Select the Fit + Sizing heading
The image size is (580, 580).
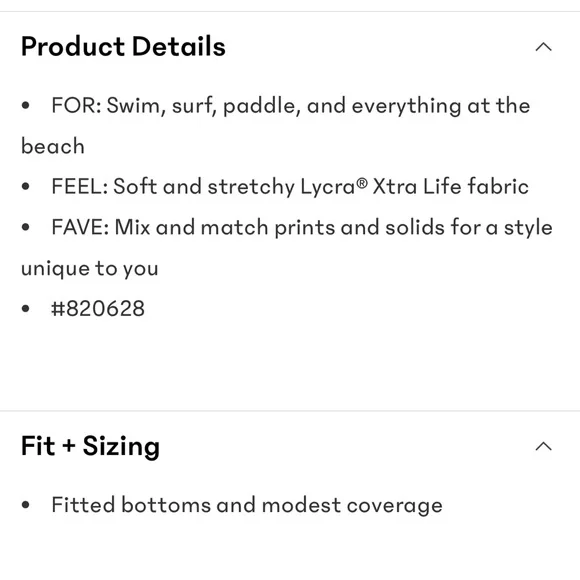[x=90, y=446]
